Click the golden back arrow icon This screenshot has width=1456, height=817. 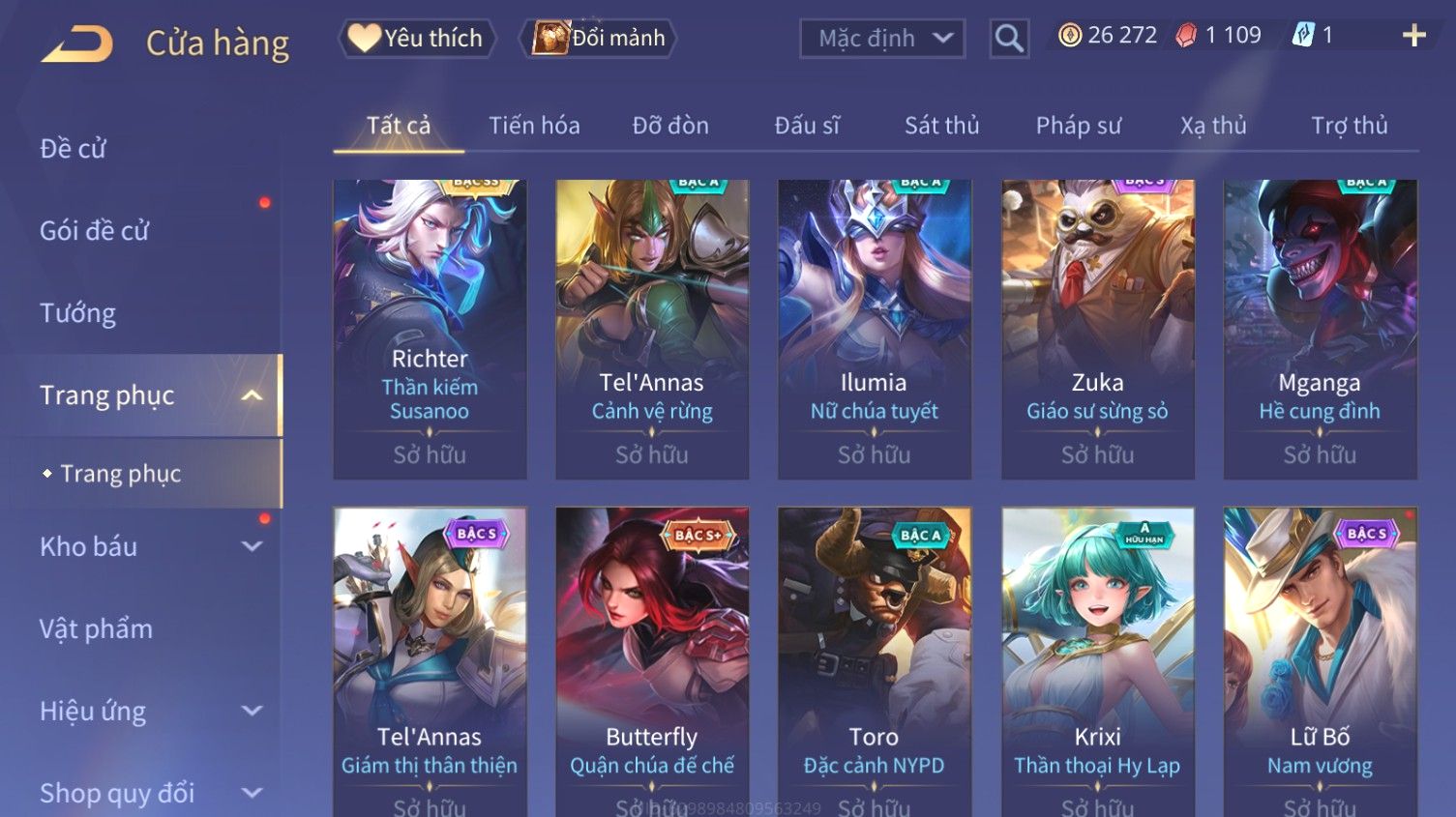tap(76, 44)
